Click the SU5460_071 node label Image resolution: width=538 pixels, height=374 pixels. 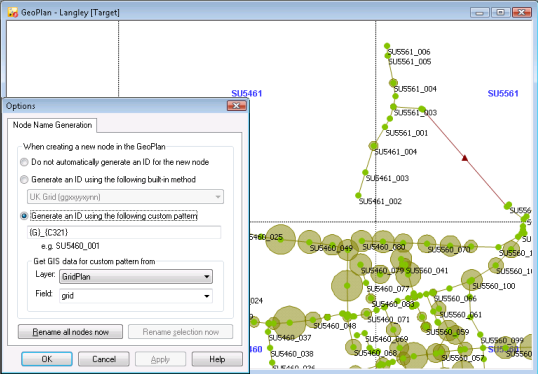pos(388,319)
